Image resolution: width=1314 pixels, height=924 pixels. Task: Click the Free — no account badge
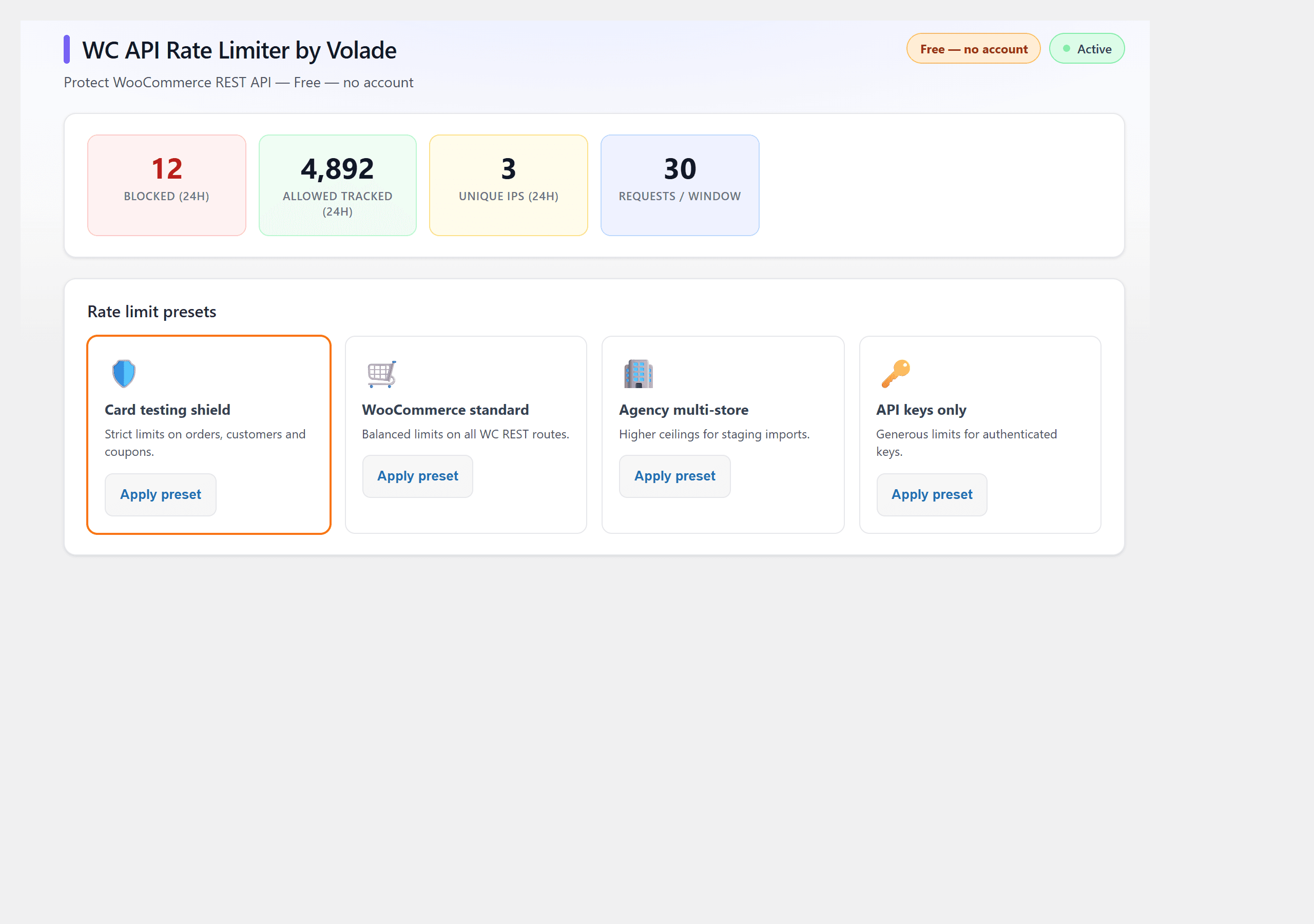pos(974,49)
